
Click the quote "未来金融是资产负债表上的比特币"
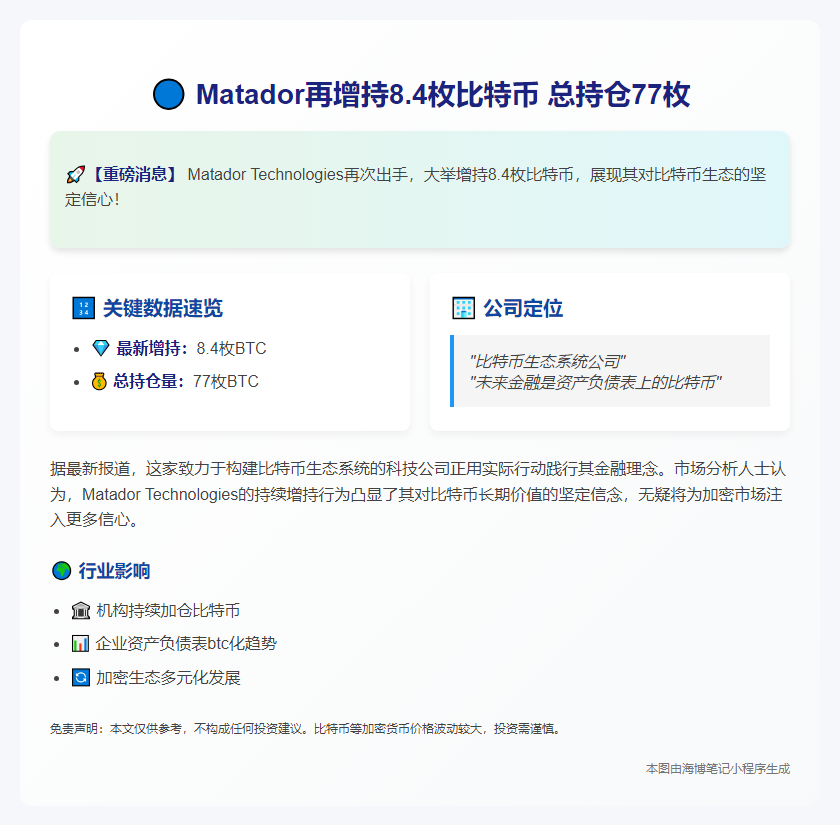tap(595, 382)
